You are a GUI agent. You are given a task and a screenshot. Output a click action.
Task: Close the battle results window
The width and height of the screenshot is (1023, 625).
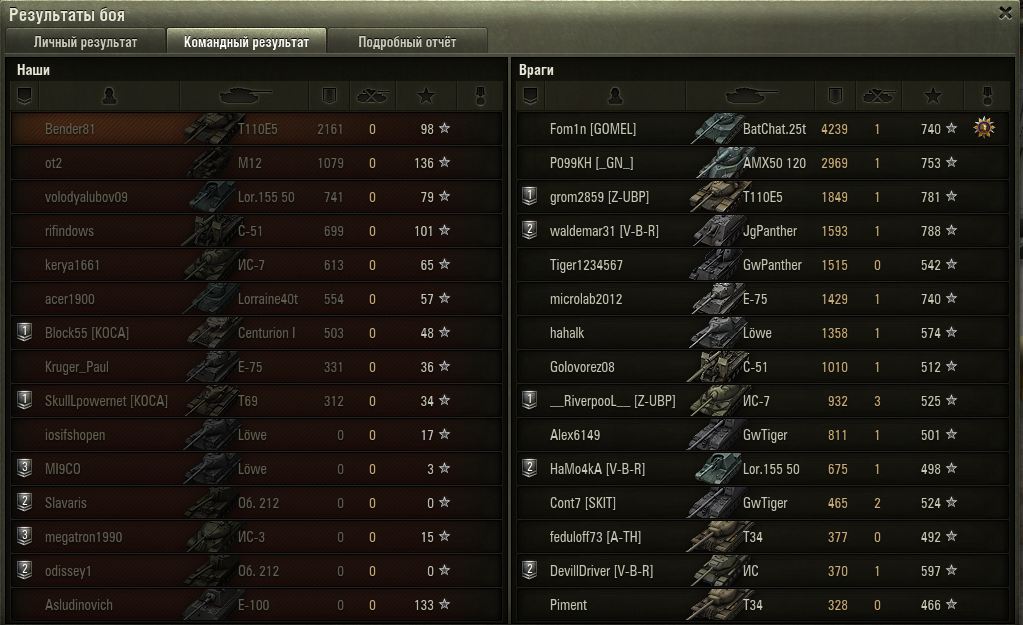(x=1005, y=12)
